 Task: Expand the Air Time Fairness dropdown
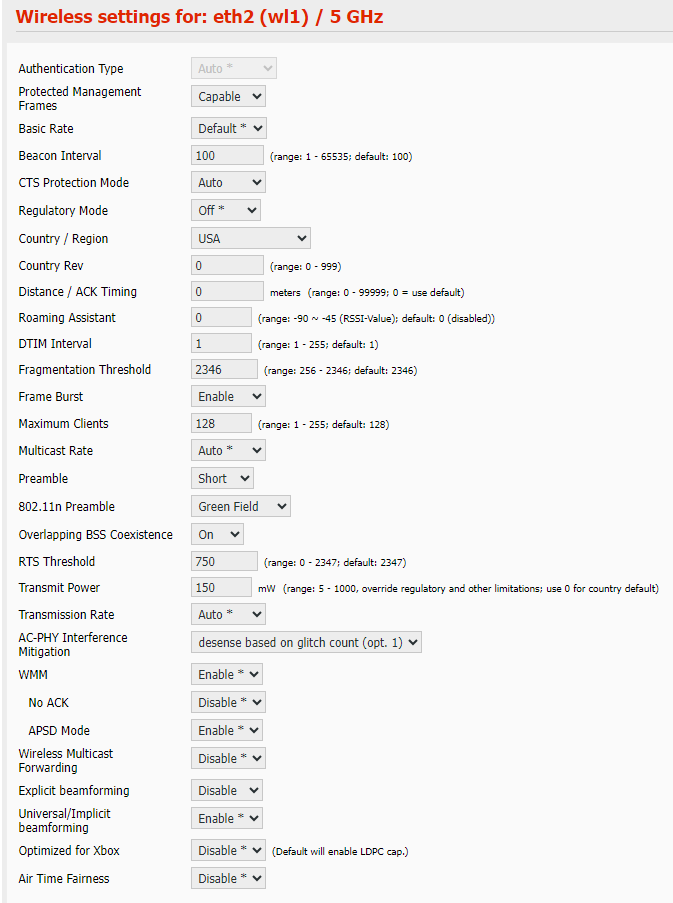pyautogui.click(x=228, y=879)
